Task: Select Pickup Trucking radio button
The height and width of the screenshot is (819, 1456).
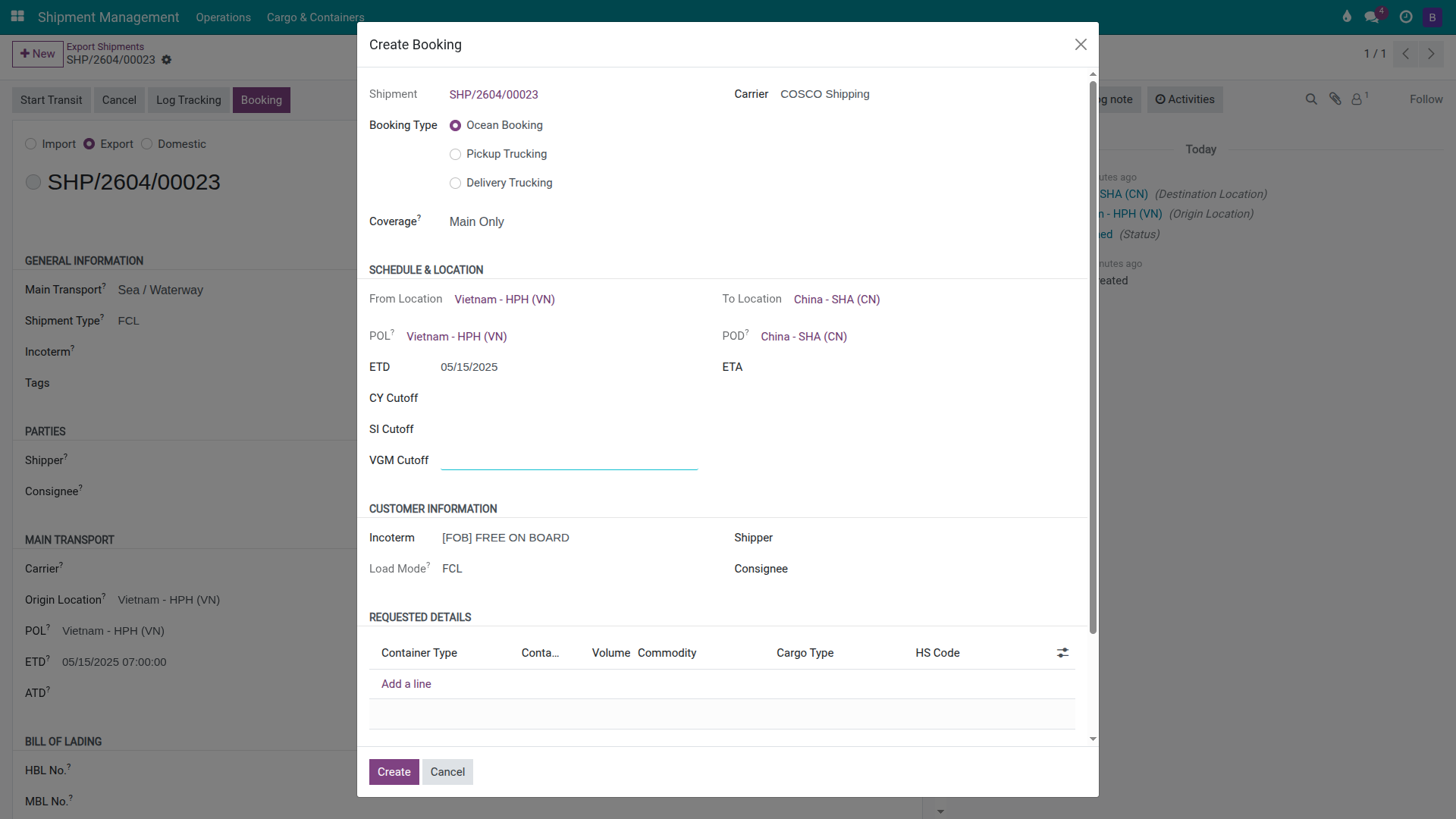Action: (455, 155)
